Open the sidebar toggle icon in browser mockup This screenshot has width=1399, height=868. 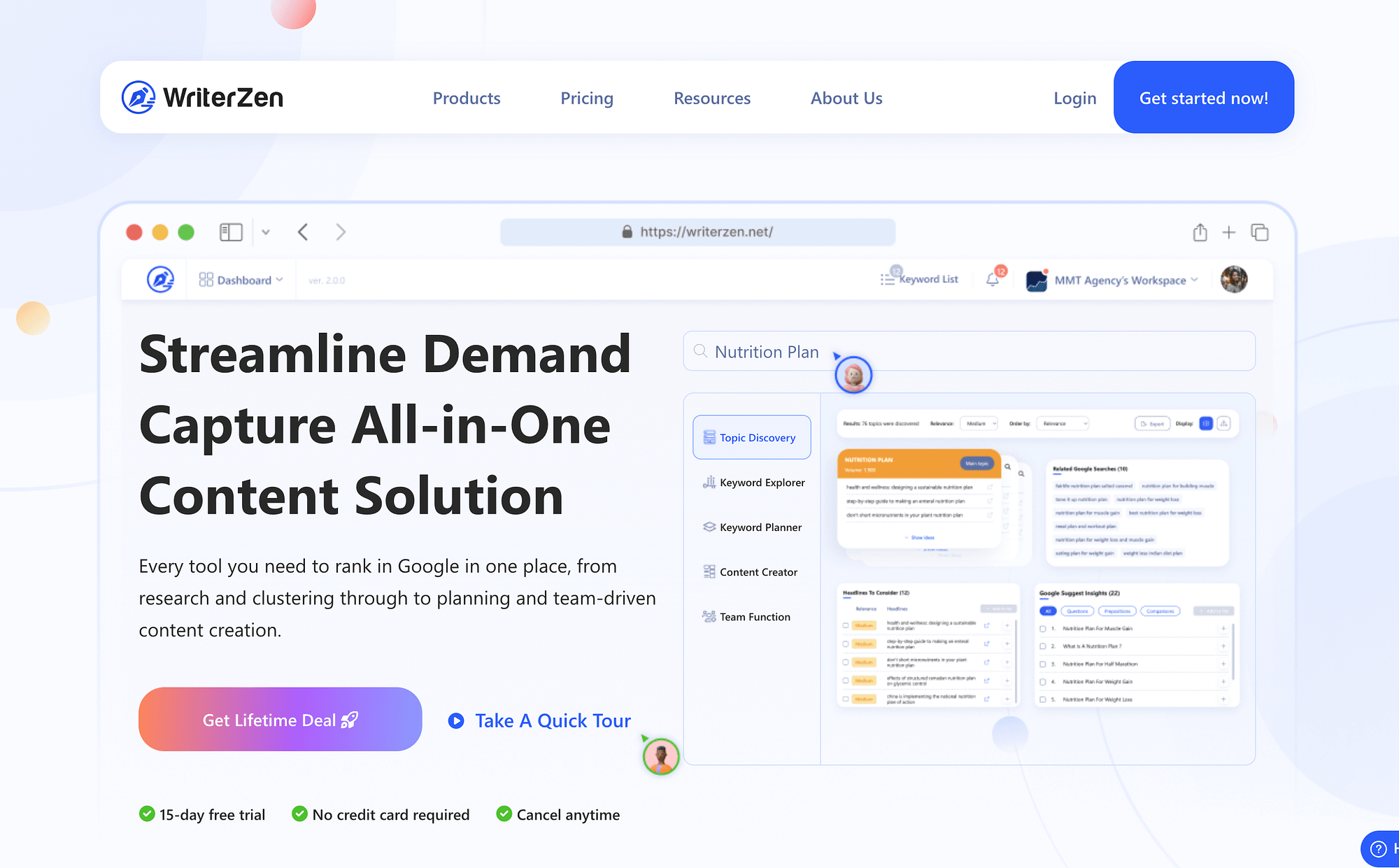[231, 232]
